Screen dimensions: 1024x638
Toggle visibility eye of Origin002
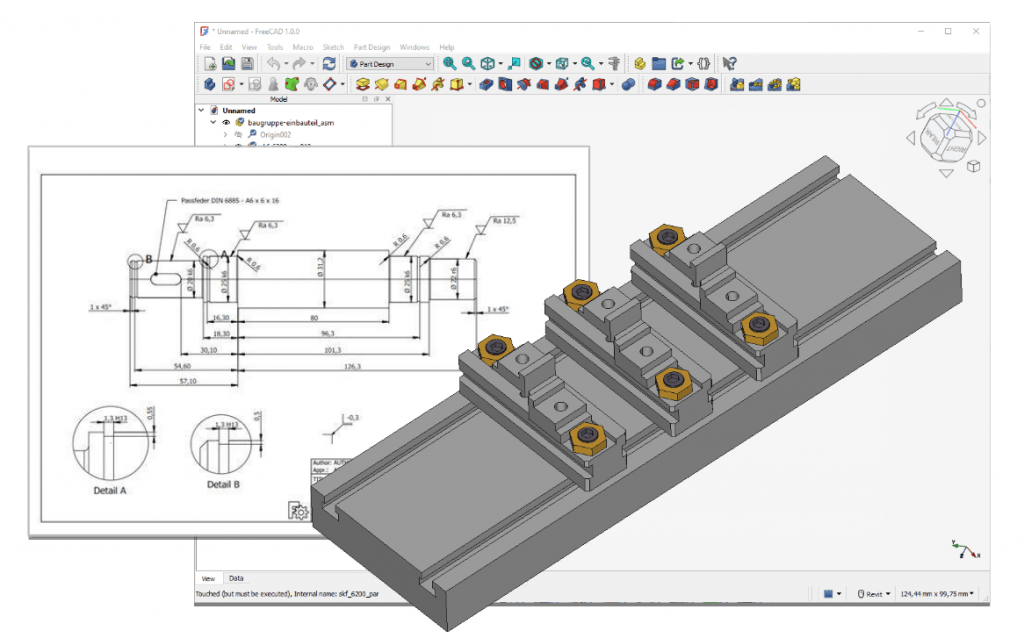tap(238, 134)
